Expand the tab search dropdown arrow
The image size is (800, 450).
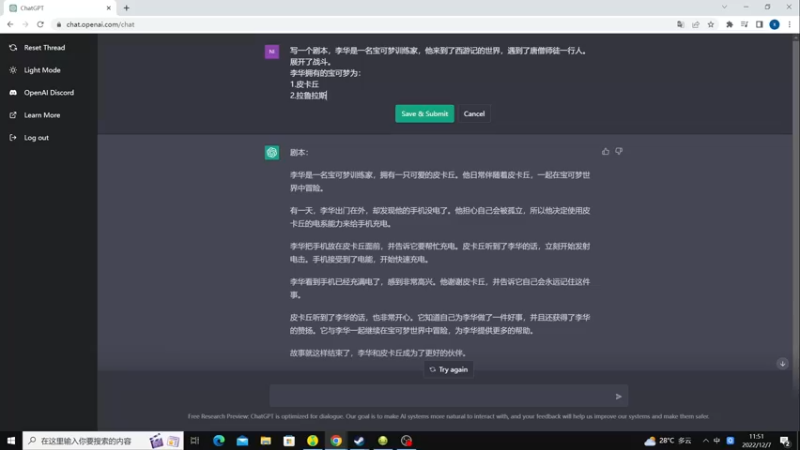[x=724, y=7]
